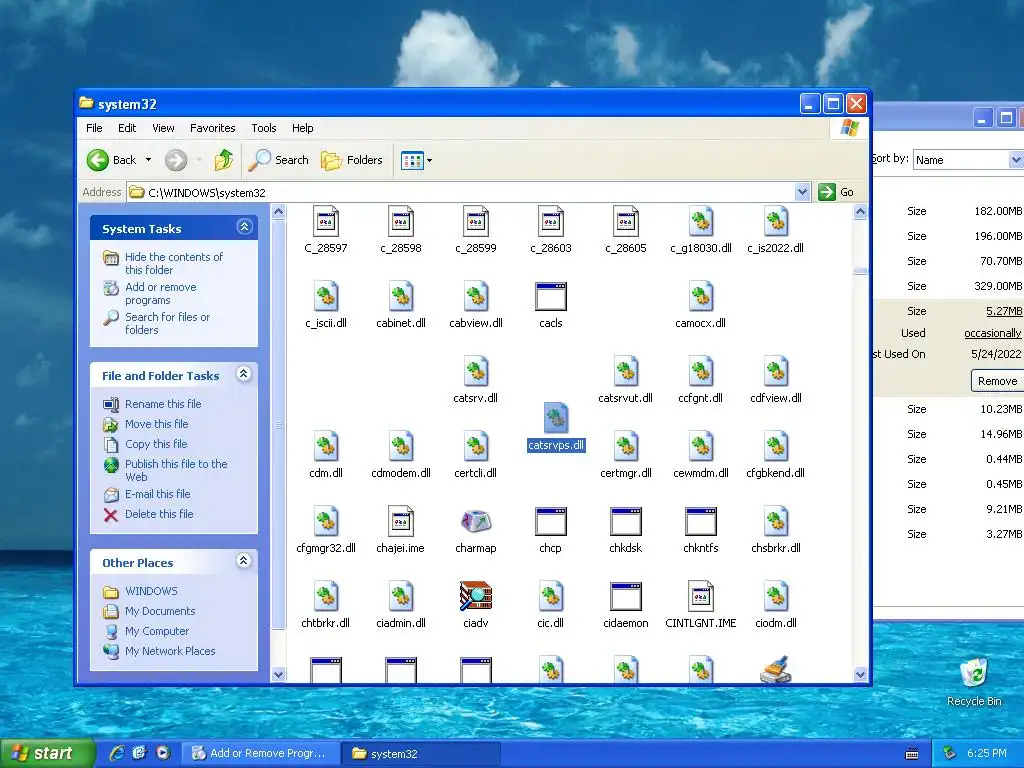Viewport: 1024px width, 768px height.
Task: Click the occasionally usage link
Action: [993, 333]
